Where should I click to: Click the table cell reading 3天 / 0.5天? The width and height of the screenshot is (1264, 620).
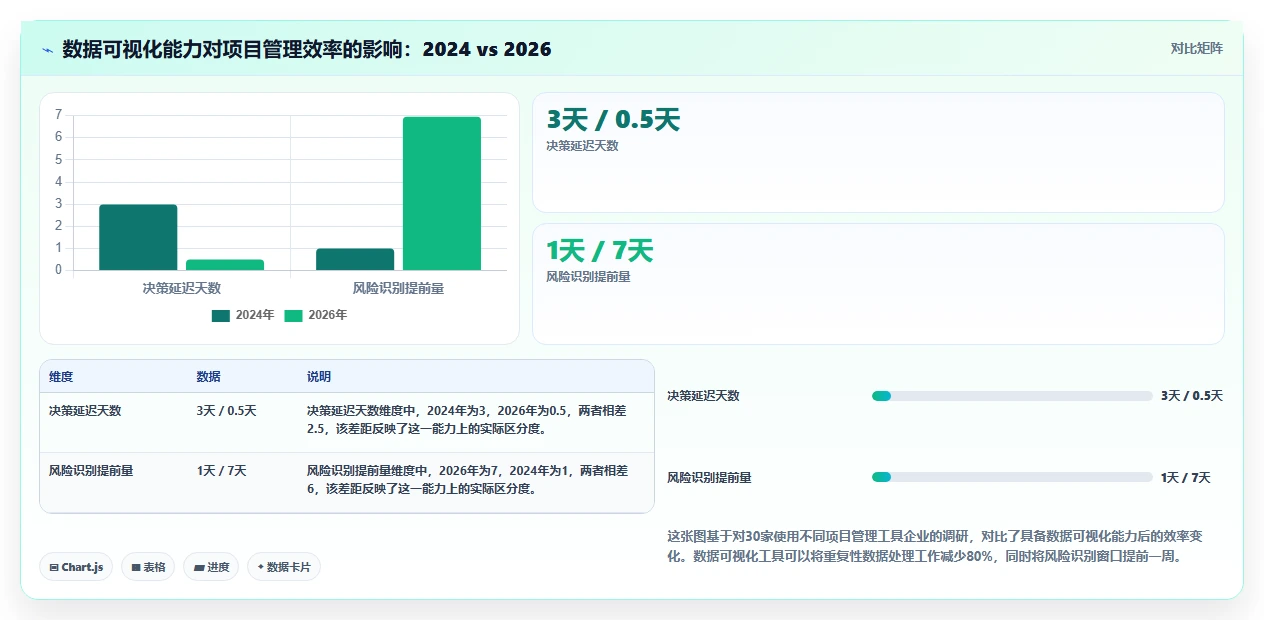227,411
